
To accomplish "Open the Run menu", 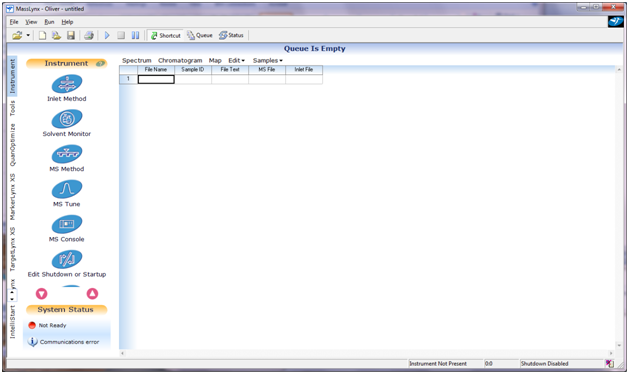I will (x=49, y=22).
